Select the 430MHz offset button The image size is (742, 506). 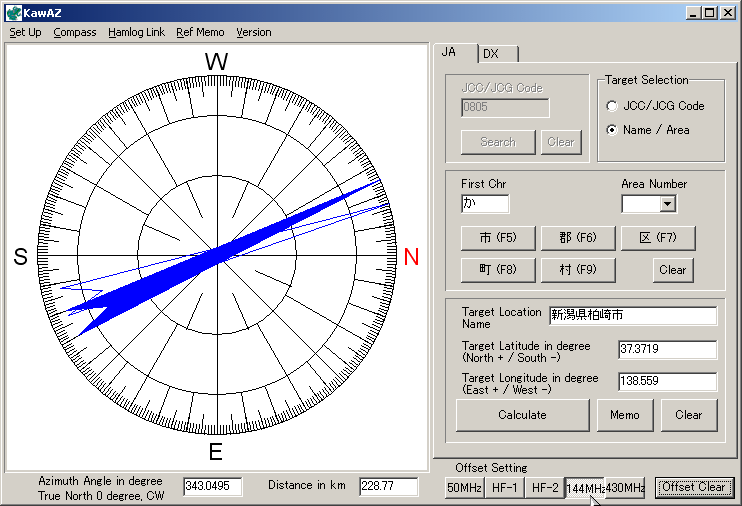click(x=625, y=488)
